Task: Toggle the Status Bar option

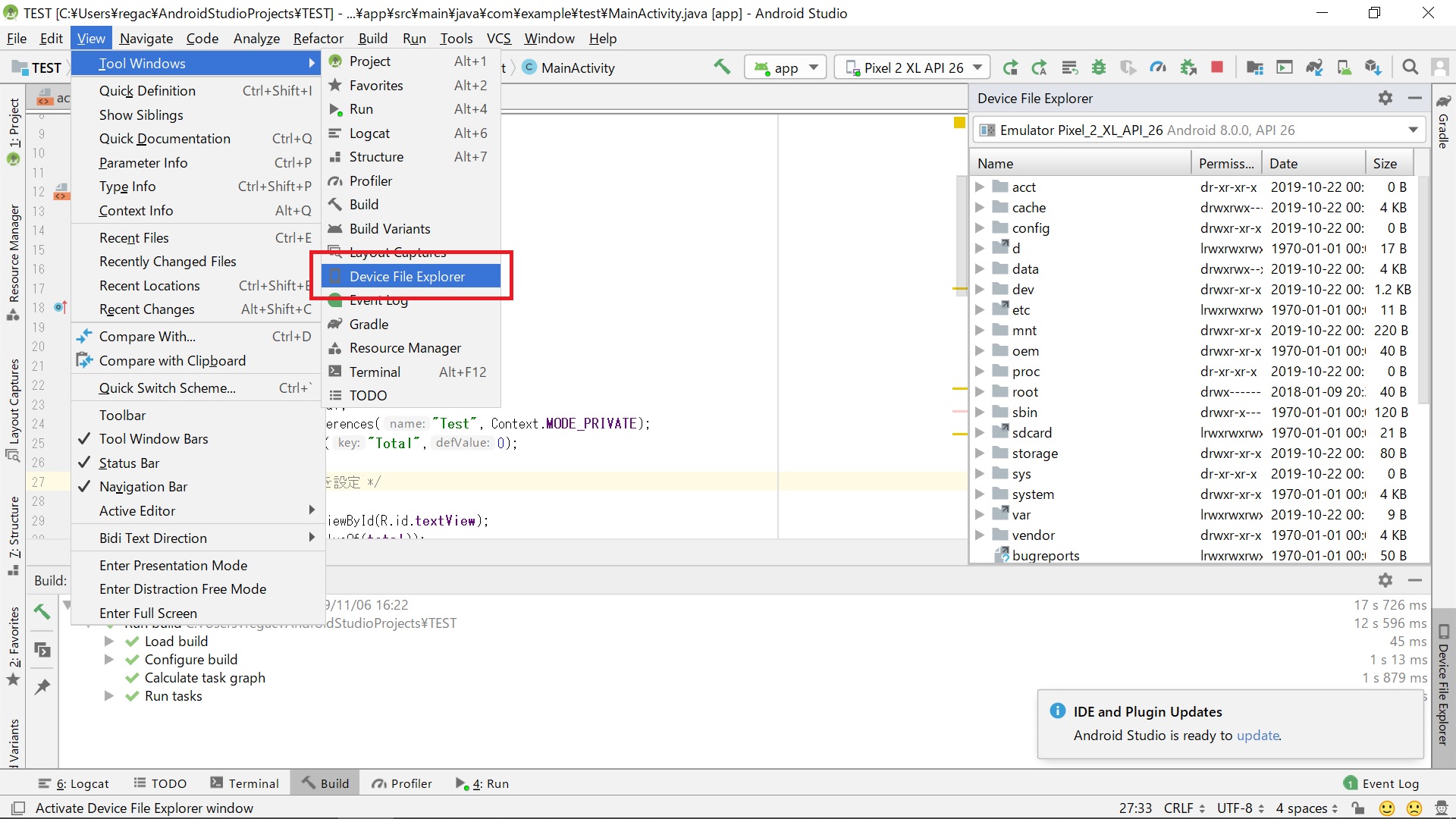Action: pyautogui.click(x=197, y=463)
